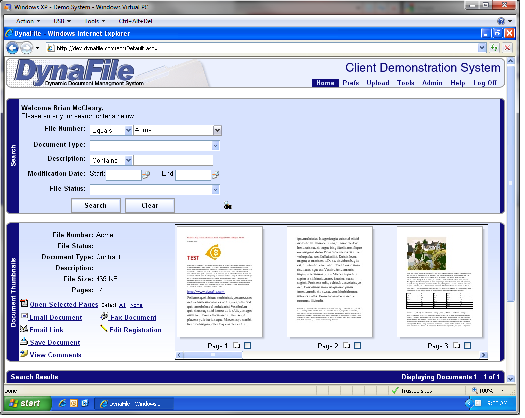Click the page vertical scrollbar down arrow

tap(510, 378)
